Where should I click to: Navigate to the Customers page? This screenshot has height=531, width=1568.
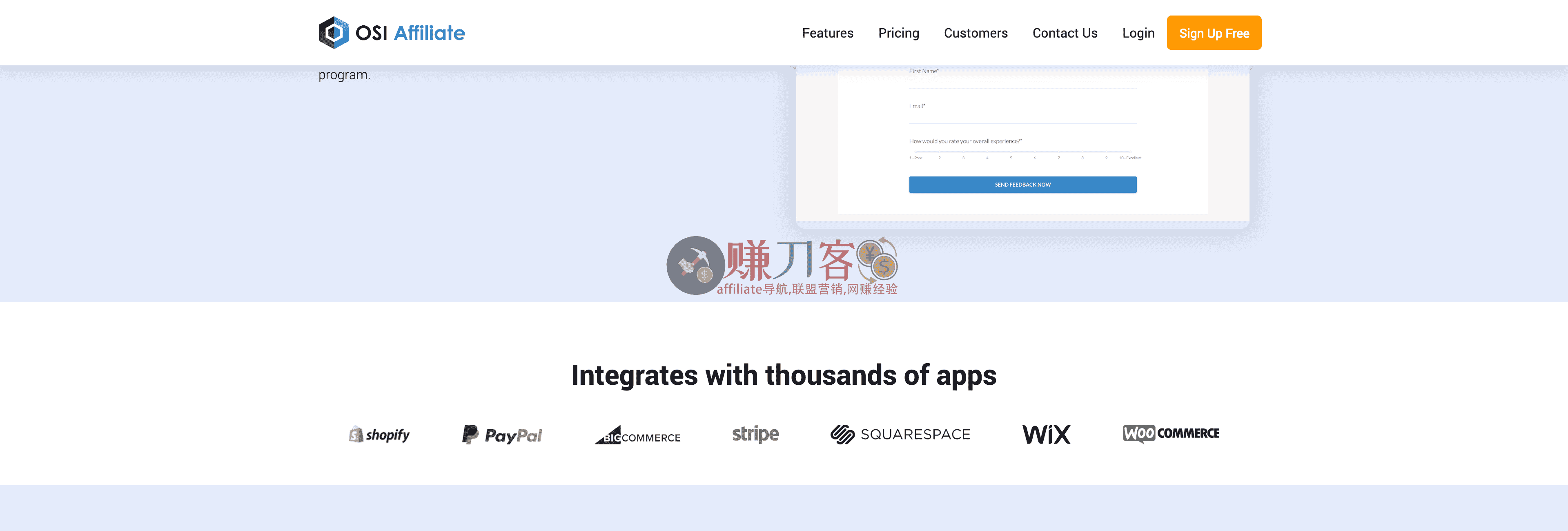pyautogui.click(x=975, y=33)
